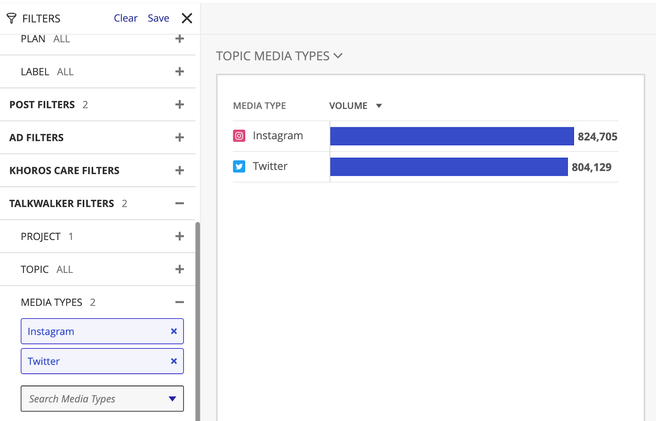This screenshot has height=421, width=656.
Task: Expand the Plan filter plus icon
Action: pos(179,39)
